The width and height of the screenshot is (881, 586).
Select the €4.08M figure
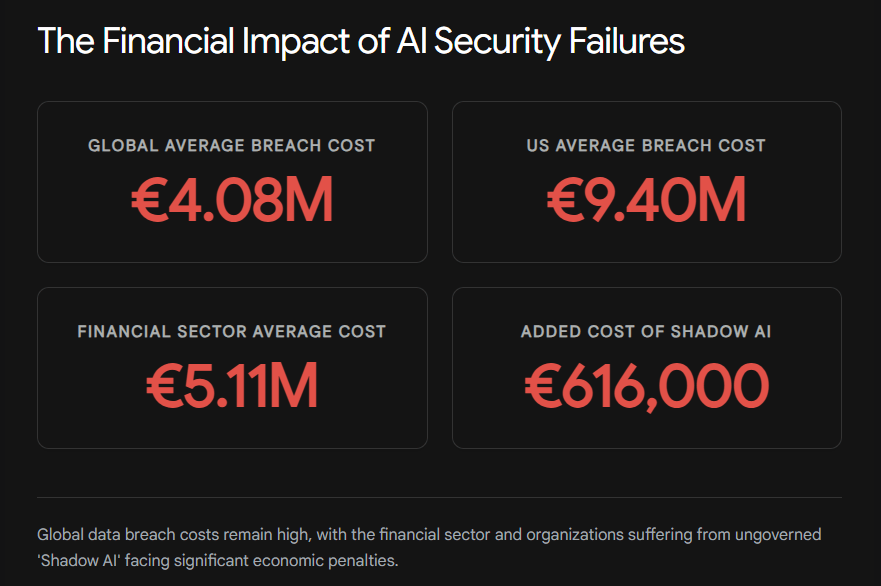(x=232, y=199)
